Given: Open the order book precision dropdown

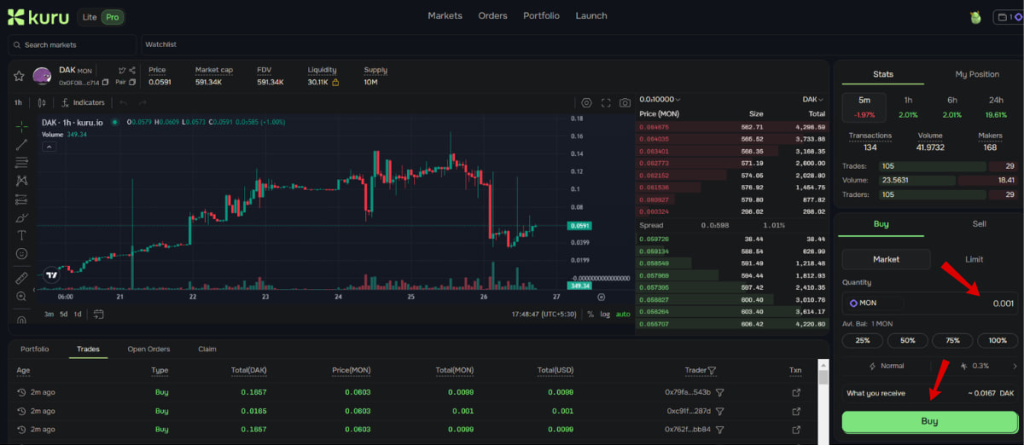Looking at the screenshot, I should tap(663, 100).
